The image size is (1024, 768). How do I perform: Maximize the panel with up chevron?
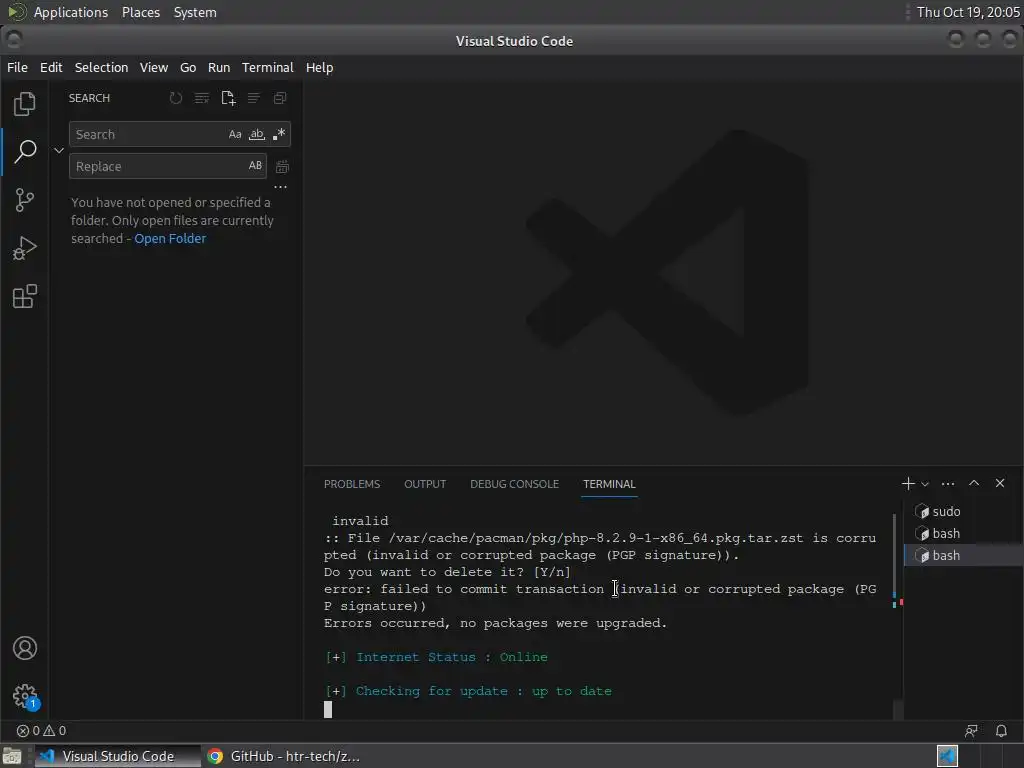coord(974,483)
